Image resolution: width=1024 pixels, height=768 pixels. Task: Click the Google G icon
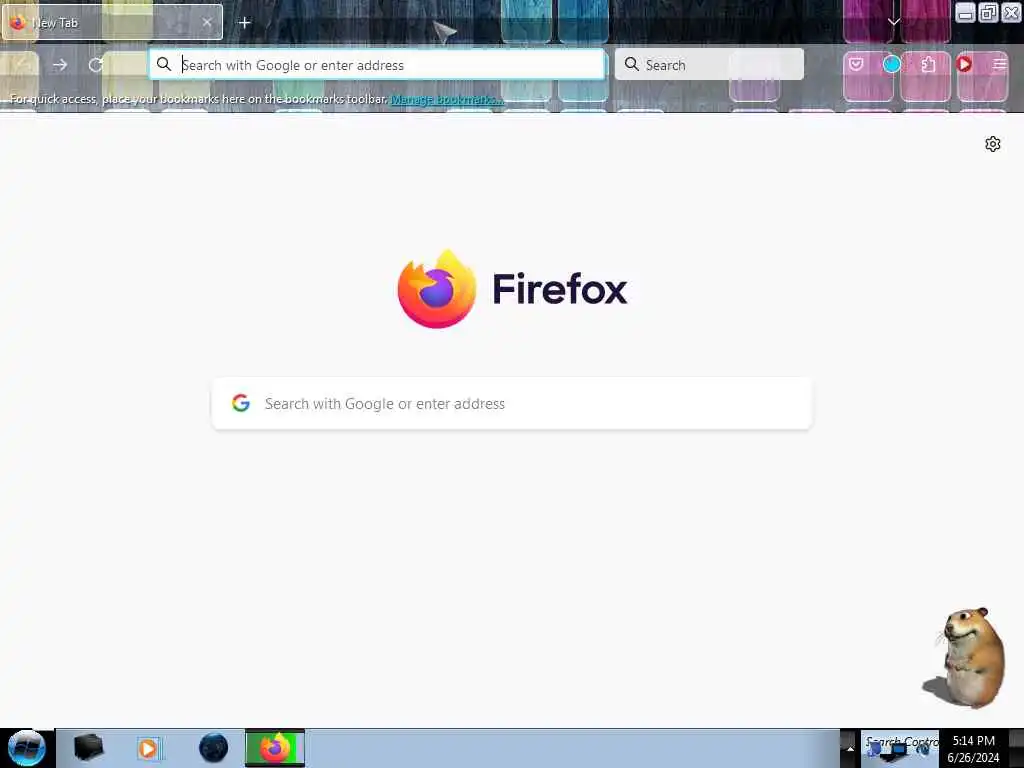[x=241, y=403]
